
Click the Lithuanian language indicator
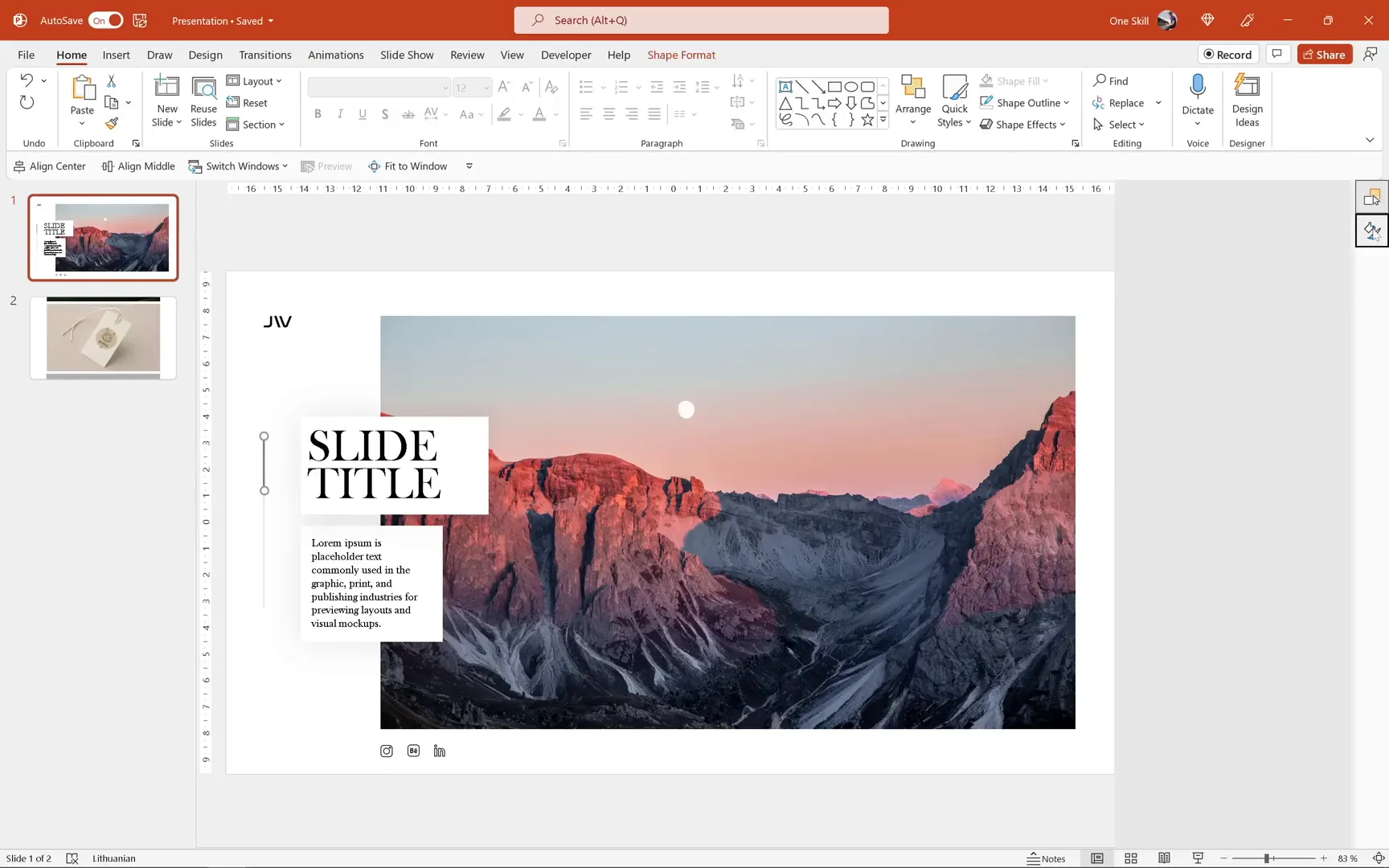tap(114, 858)
